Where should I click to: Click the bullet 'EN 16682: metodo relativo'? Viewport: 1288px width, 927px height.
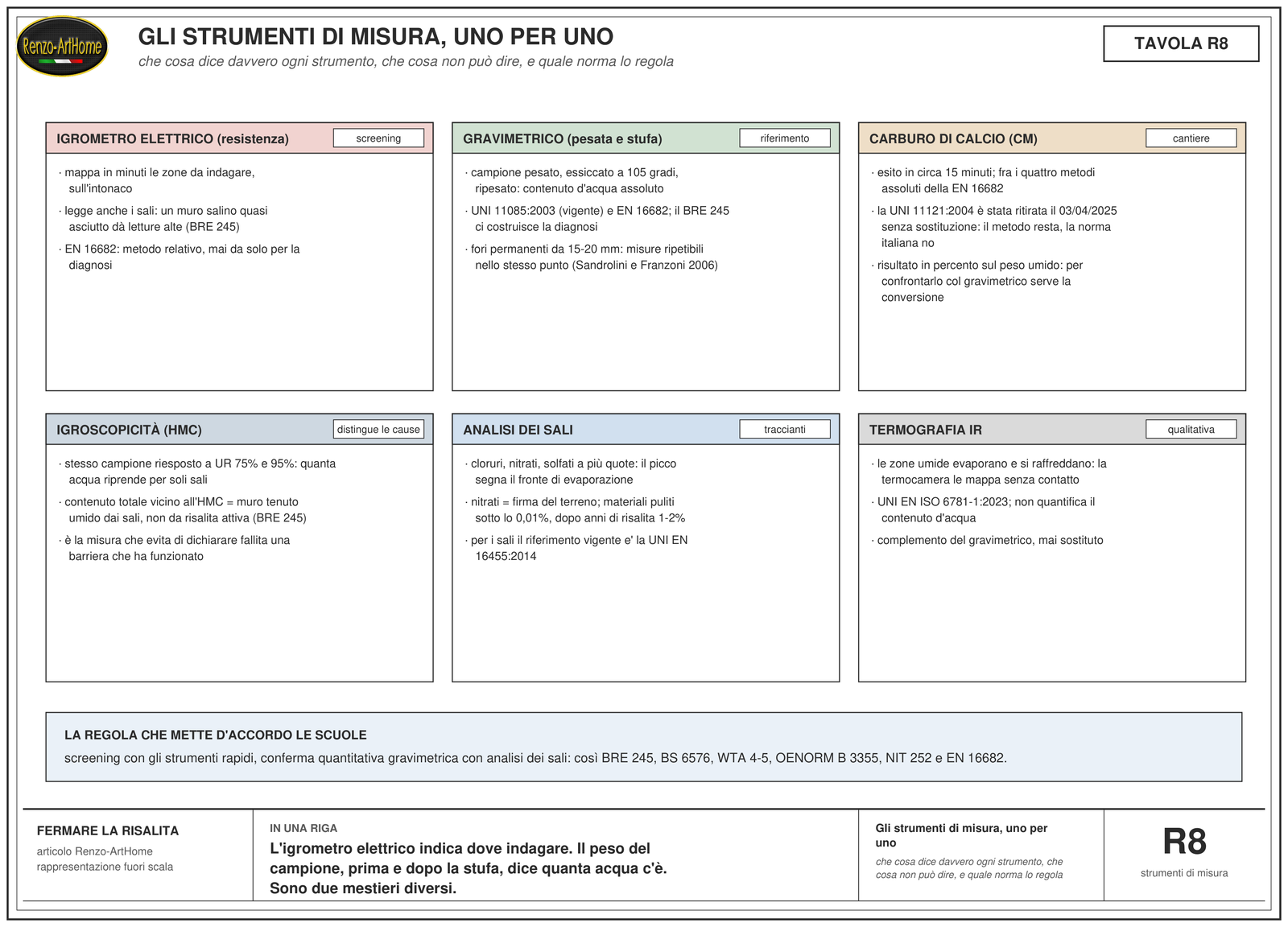(x=179, y=257)
